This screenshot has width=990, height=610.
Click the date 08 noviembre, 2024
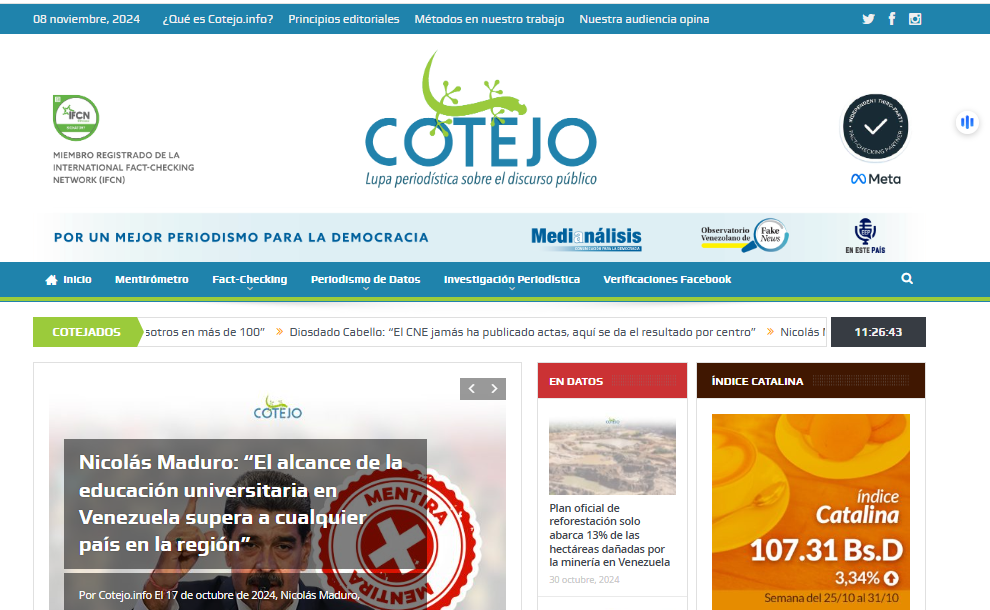click(x=86, y=19)
